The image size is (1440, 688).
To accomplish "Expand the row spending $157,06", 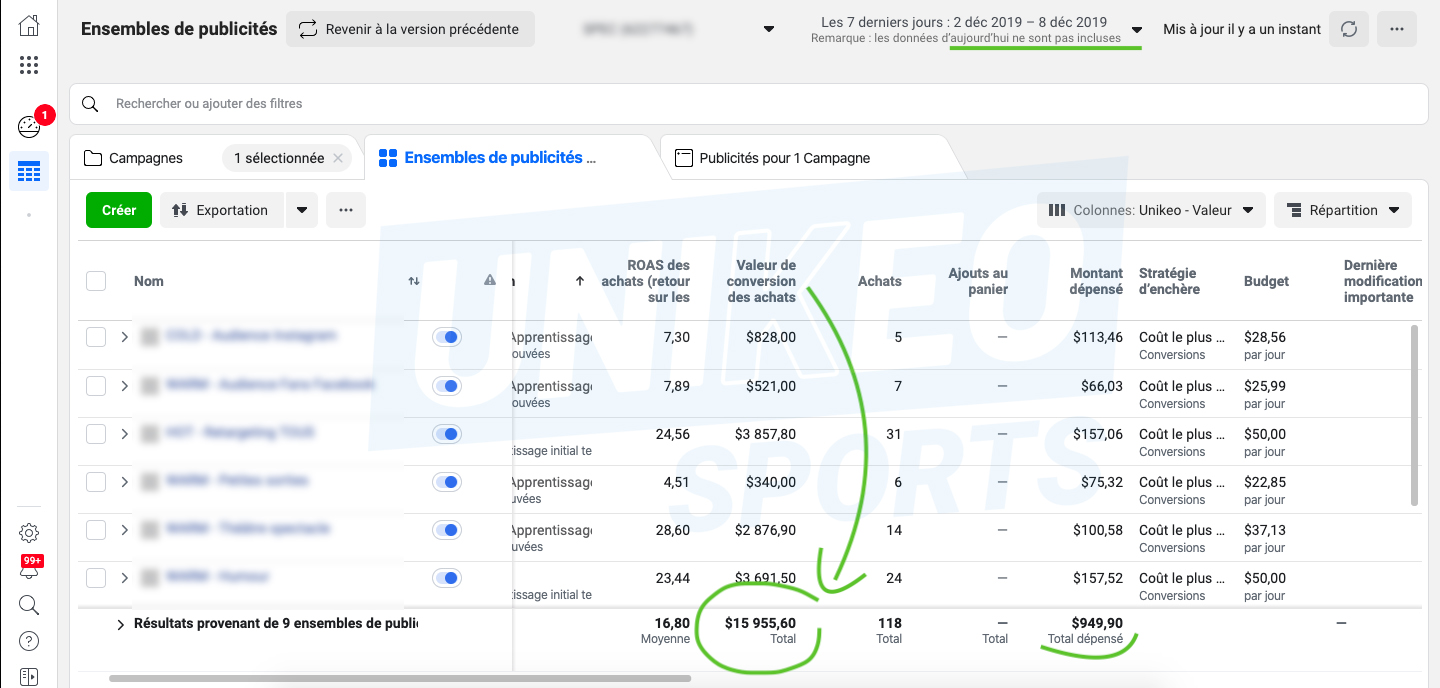I will tap(125, 433).
